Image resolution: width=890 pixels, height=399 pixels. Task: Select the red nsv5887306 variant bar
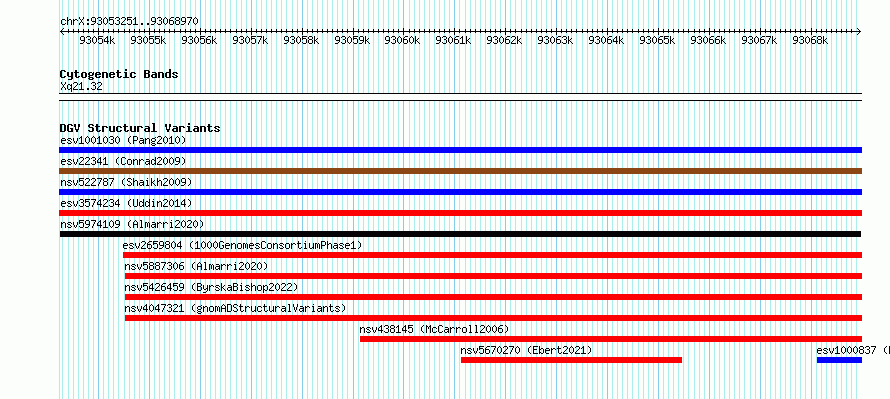coord(493,276)
